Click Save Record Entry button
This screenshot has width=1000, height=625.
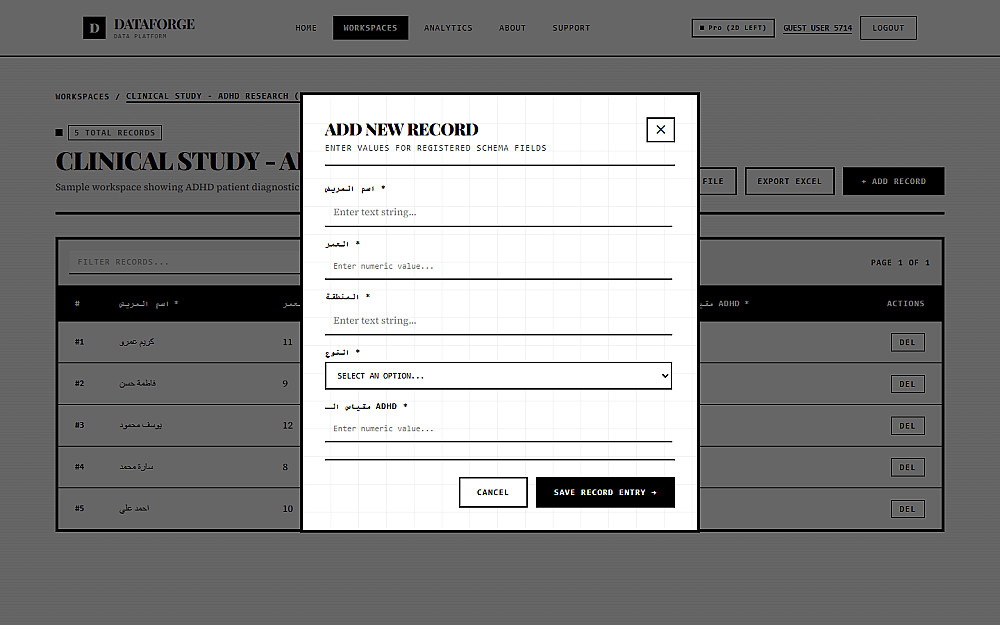pyautogui.click(x=605, y=492)
